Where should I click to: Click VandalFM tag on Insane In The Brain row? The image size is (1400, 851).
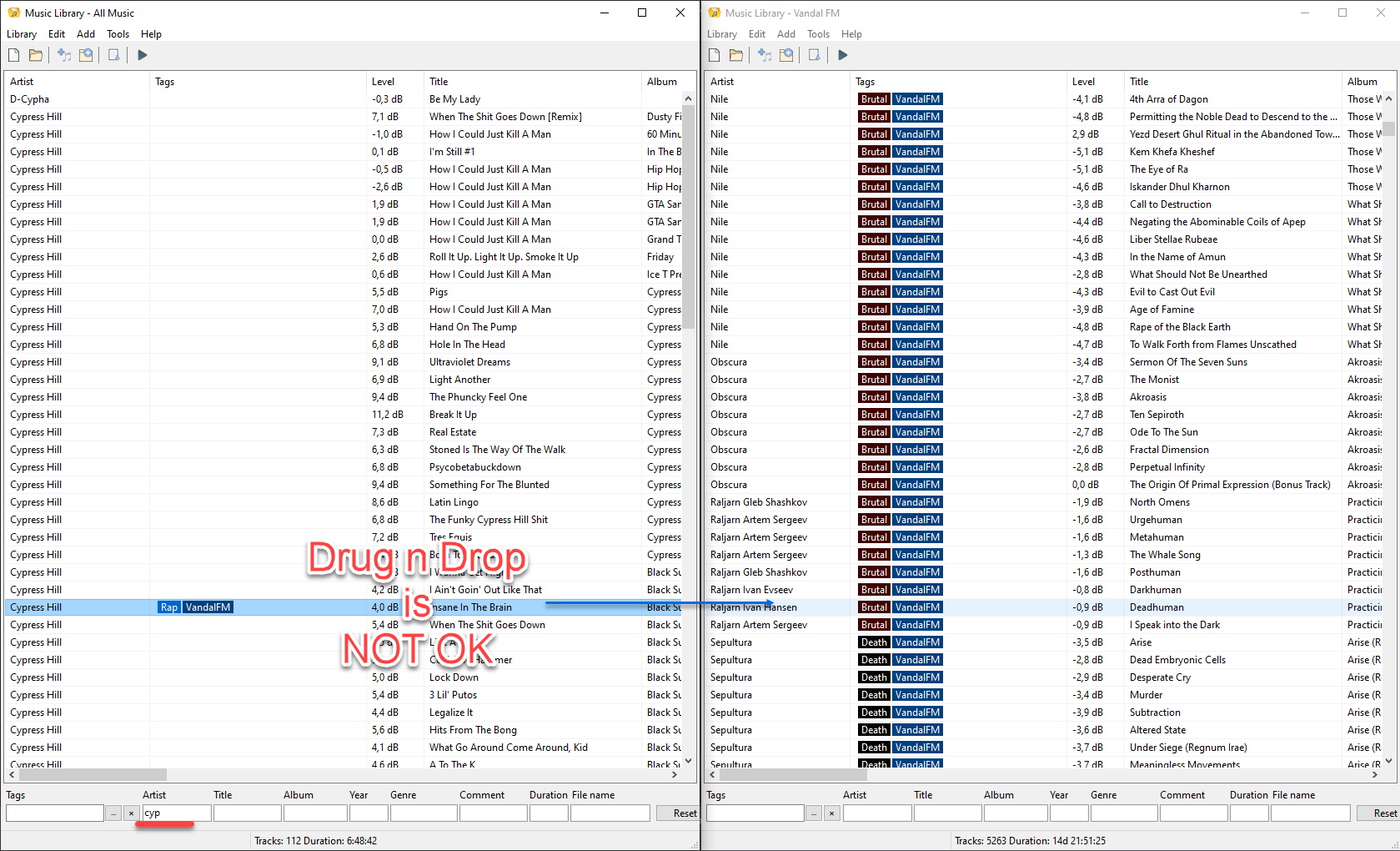point(208,607)
